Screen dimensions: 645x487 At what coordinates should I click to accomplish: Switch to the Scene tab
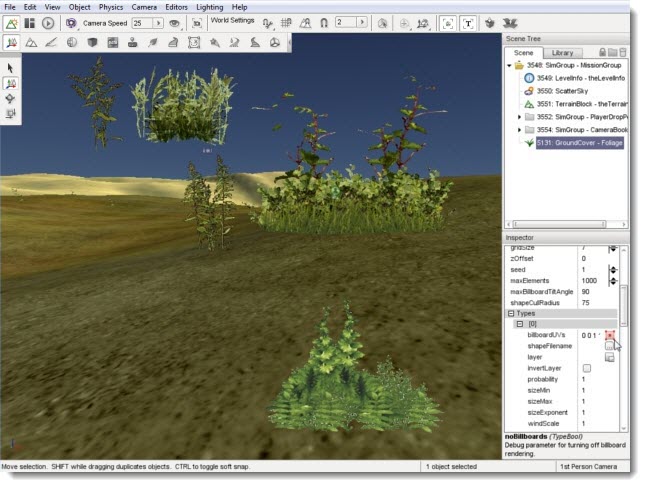coord(523,53)
